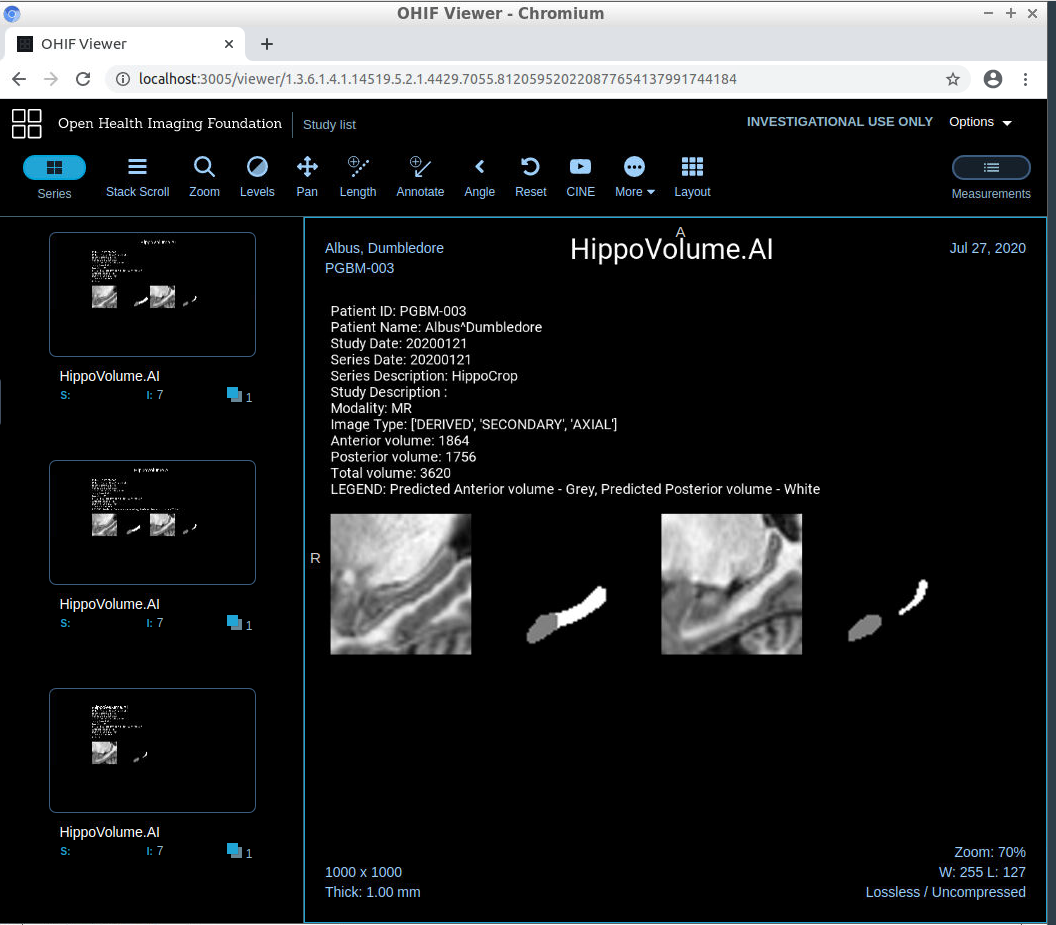Select the Length measurement tool

[x=358, y=177]
